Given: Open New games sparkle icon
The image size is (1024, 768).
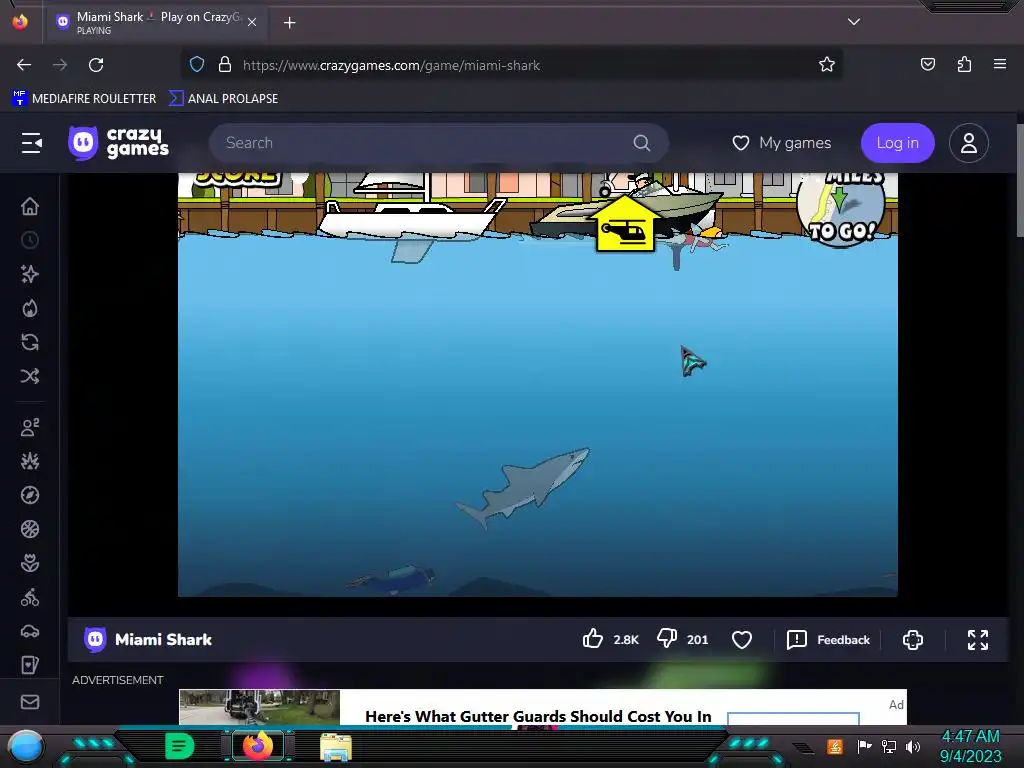Looking at the screenshot, I should (x=30, y=274).
